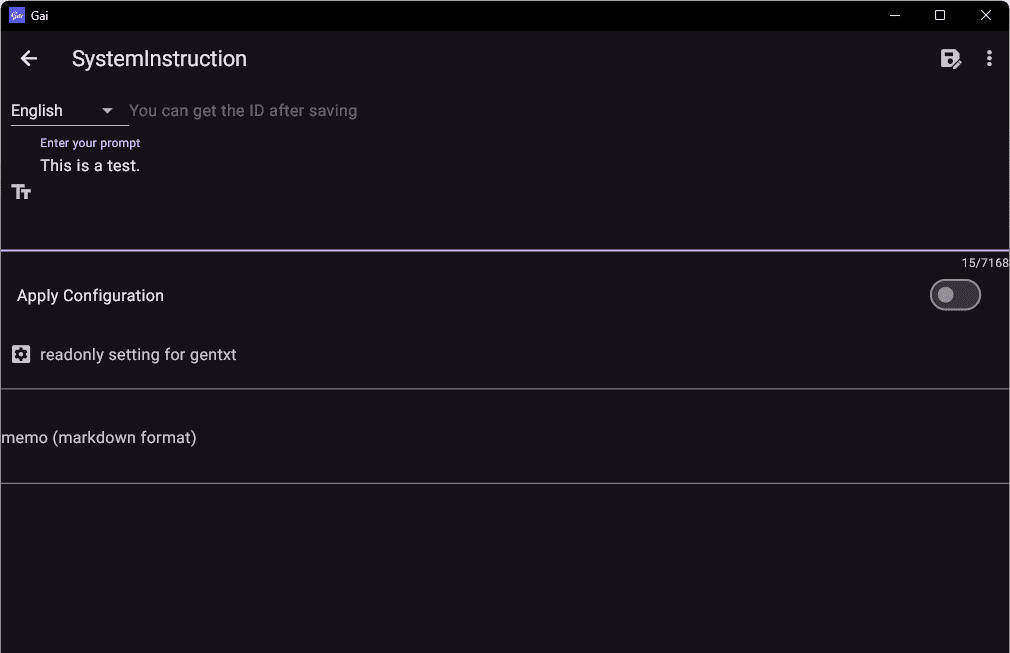Open the three-dot more options menu
The height and width of the screenshot is (653, 1010).
coord(989,59)
